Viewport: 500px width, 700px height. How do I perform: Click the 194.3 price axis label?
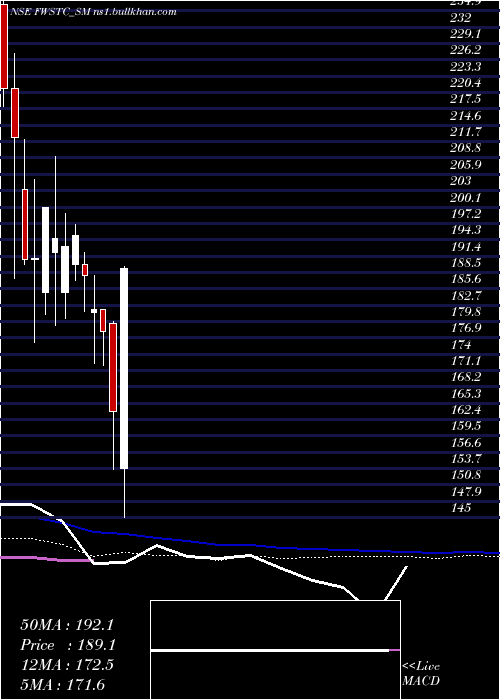pyautogui.click(x=466, y=230)
